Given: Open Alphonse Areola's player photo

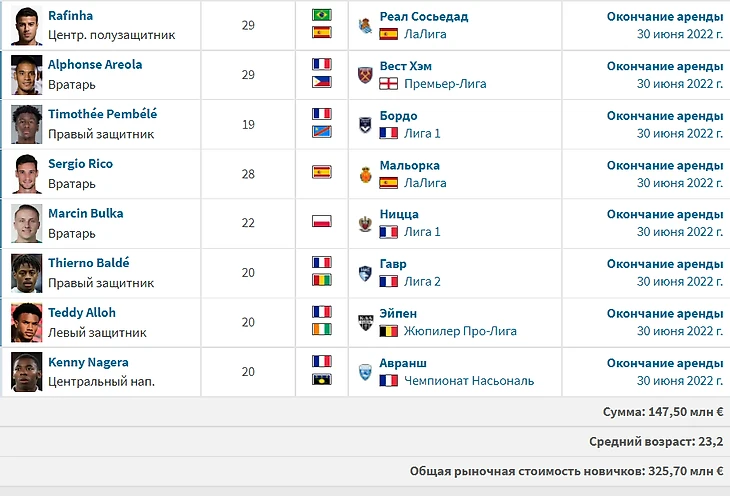Looking at the screenshot, I should click(x=26, y=75).
